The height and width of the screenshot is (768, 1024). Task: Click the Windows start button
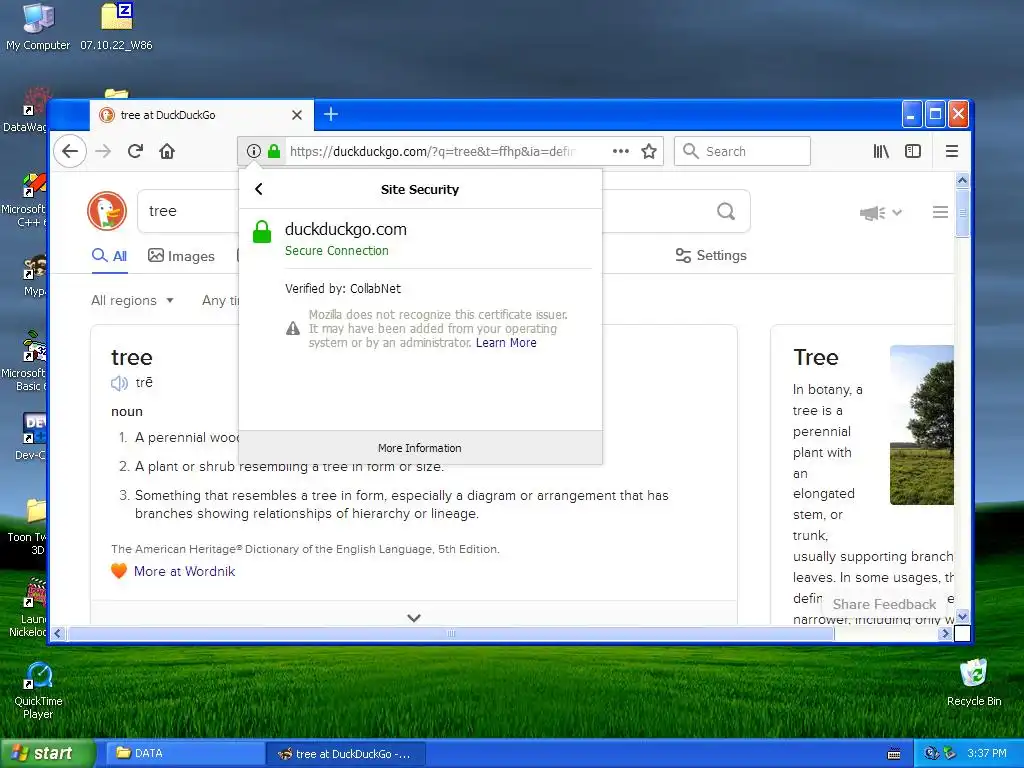(47, 754)
